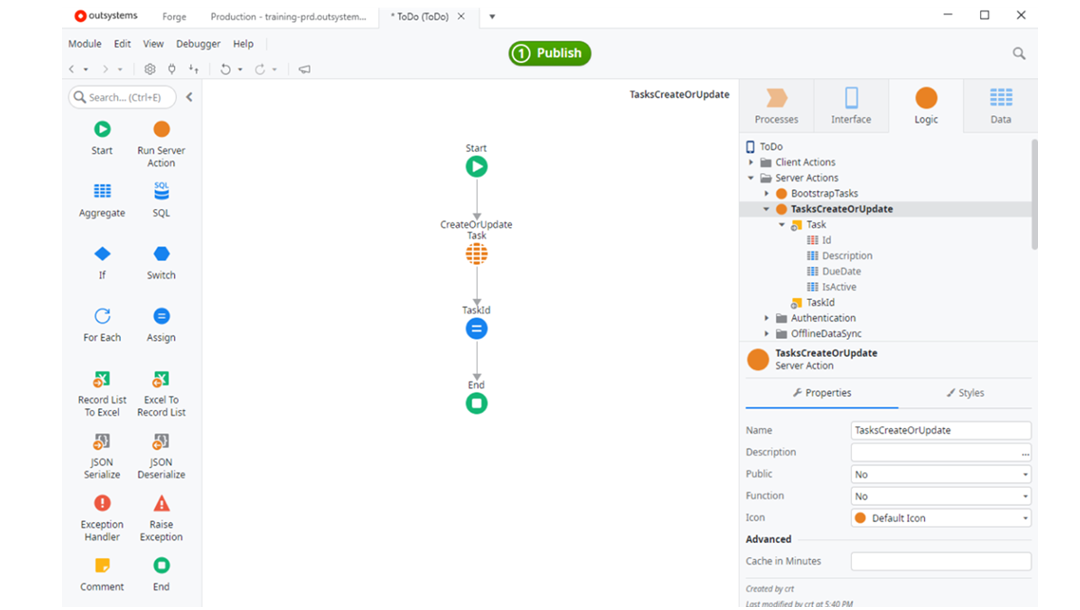Switch to the Styles properties tab

(965, 393)
